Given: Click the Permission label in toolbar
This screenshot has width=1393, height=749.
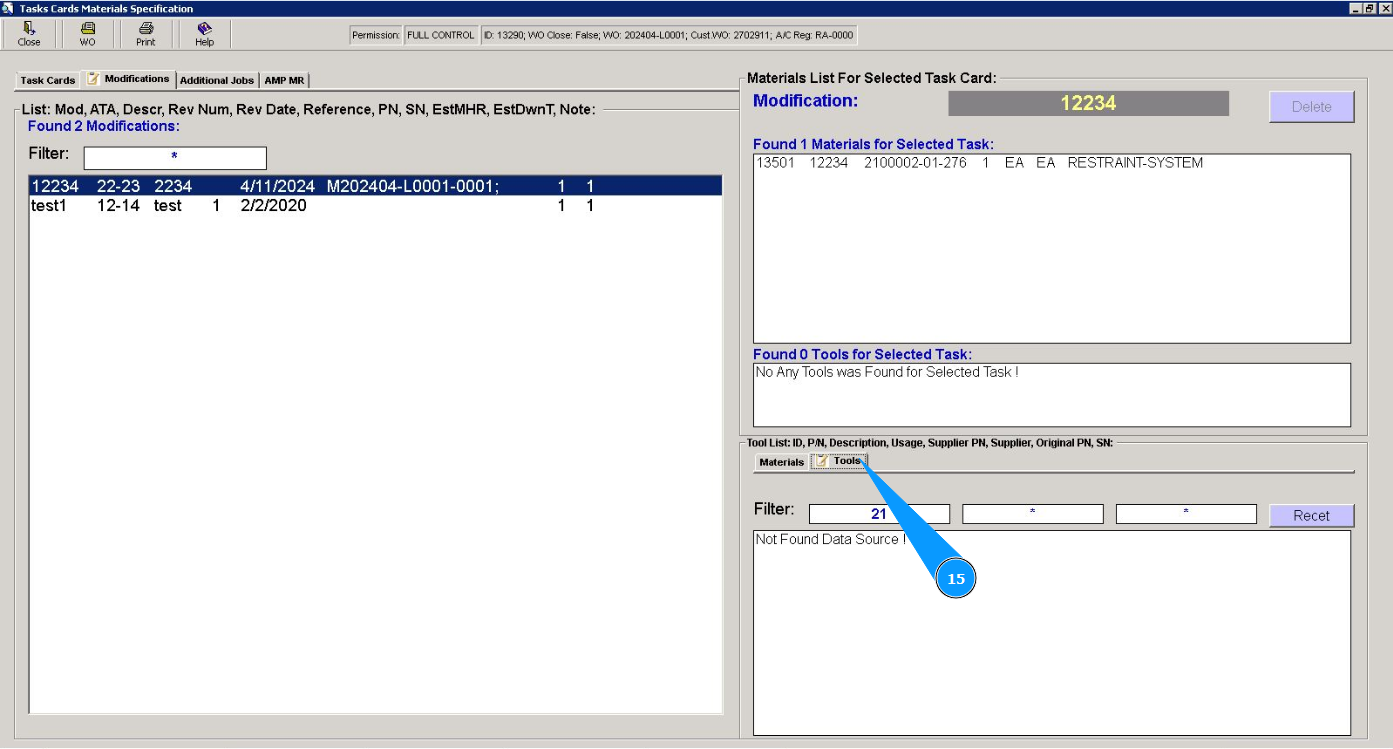Looking at the screenshot, I should [376, 35].
